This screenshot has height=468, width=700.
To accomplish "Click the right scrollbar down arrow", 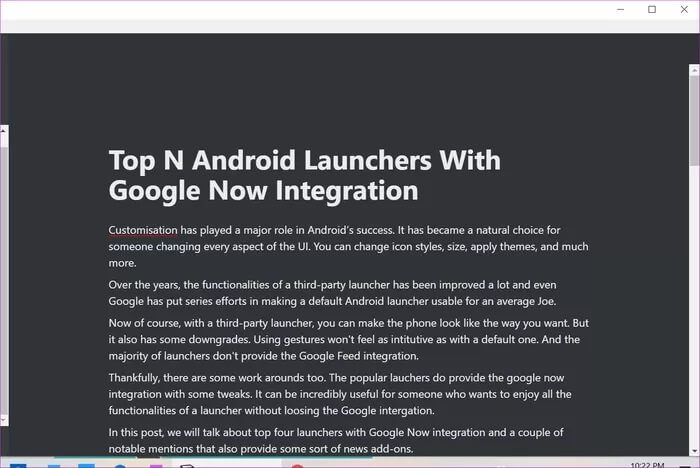I will [x=694, y=451].
